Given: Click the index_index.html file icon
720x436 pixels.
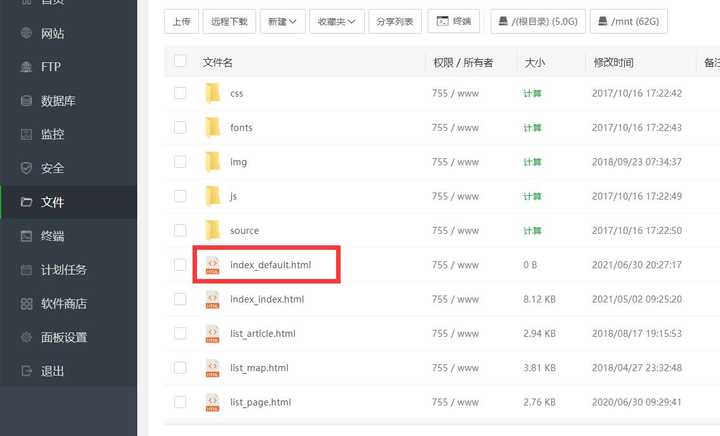Looking at the screenshot, I should tap(213, 299).
